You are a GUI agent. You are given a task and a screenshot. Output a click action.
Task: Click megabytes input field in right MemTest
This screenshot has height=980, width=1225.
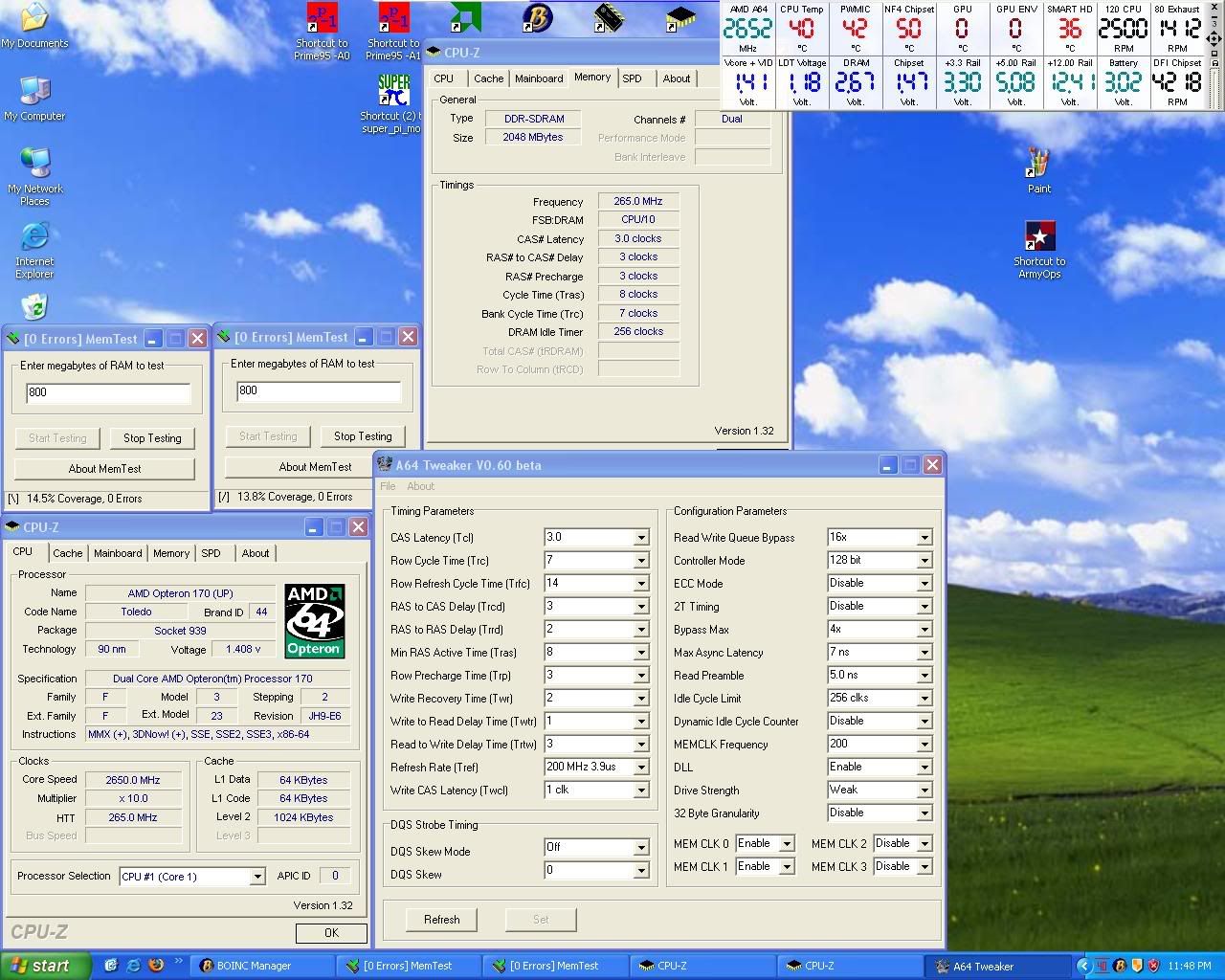tap(319, 390)
